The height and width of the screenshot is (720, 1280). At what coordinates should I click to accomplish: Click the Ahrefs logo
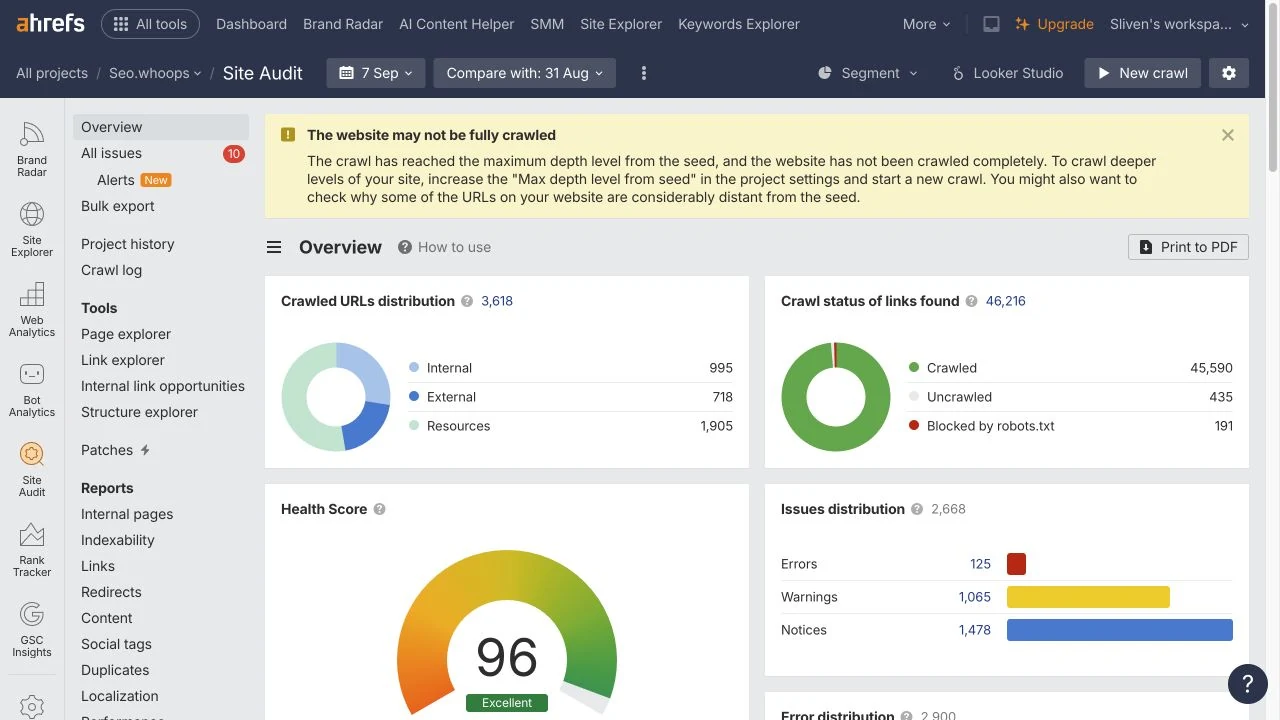pyautogui.click(x=50, y=24)
